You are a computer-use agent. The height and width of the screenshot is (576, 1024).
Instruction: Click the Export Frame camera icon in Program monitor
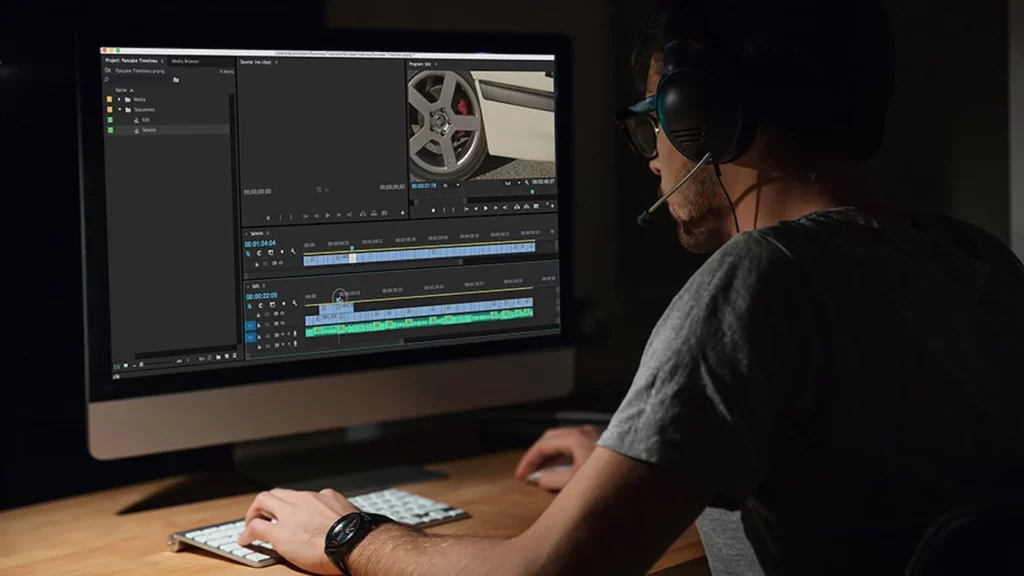538,208
